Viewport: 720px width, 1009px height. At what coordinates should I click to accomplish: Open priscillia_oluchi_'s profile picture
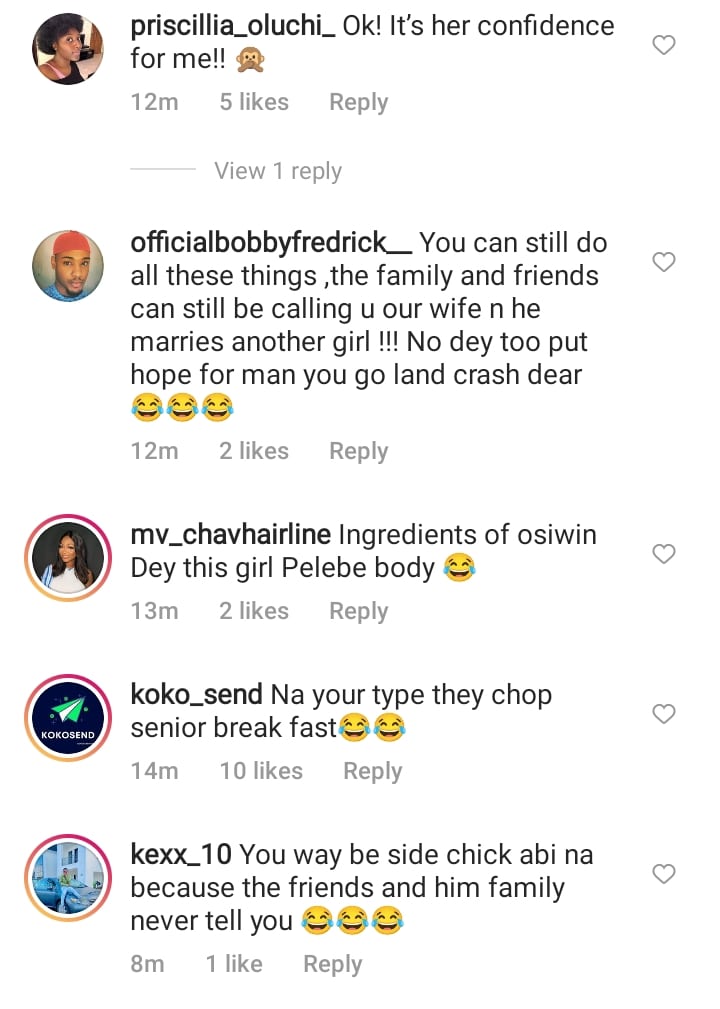[x=70, y=52]
